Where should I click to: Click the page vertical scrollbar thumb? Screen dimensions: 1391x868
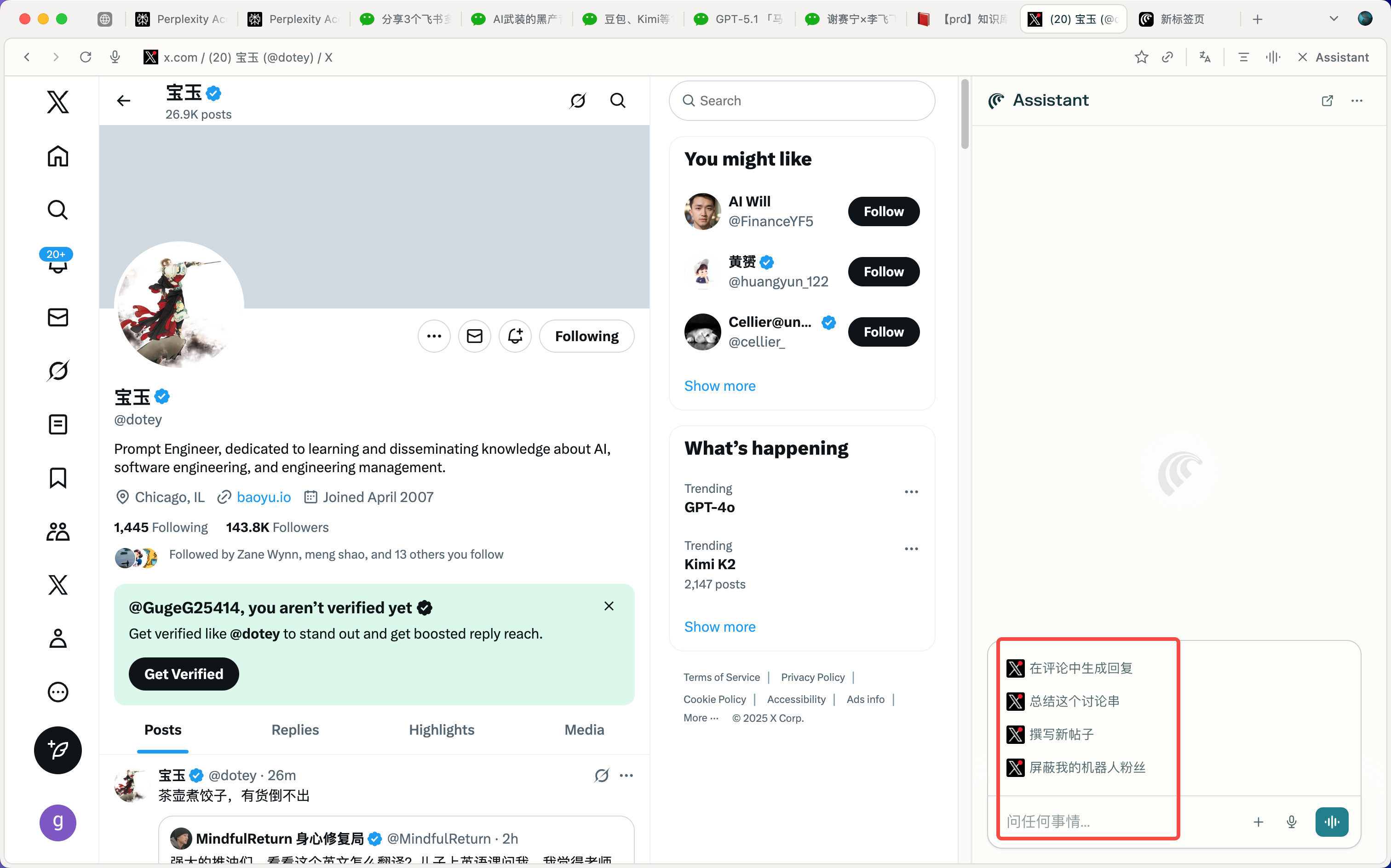pos(965,114)
